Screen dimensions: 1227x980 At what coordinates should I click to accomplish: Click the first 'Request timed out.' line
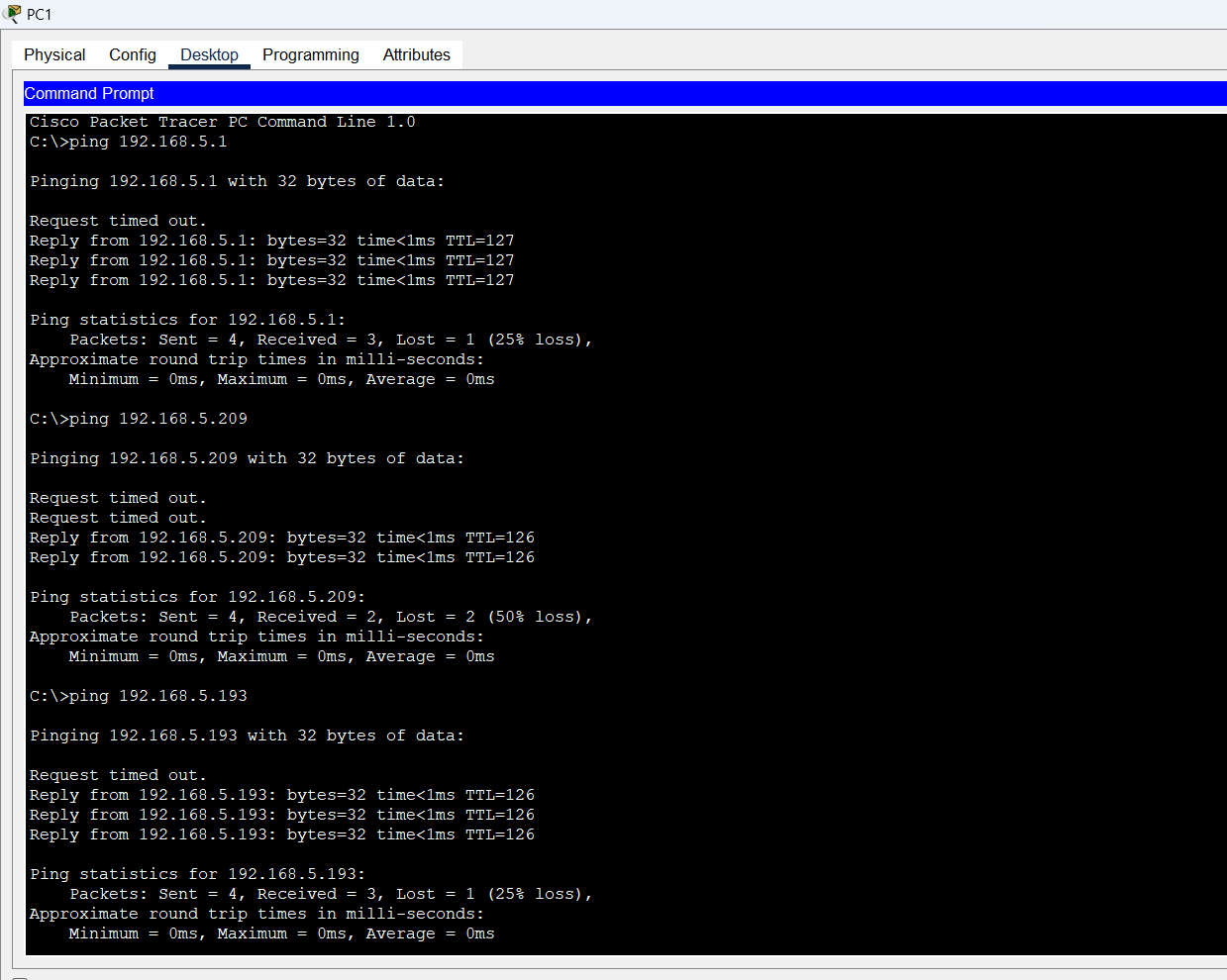(118, 221)
